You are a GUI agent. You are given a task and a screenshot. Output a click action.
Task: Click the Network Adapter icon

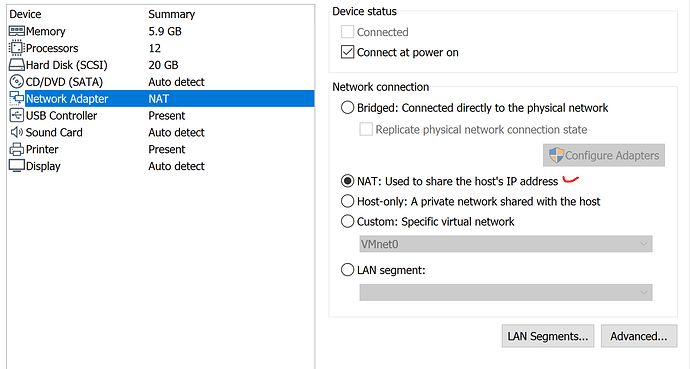tap(17, 99)
